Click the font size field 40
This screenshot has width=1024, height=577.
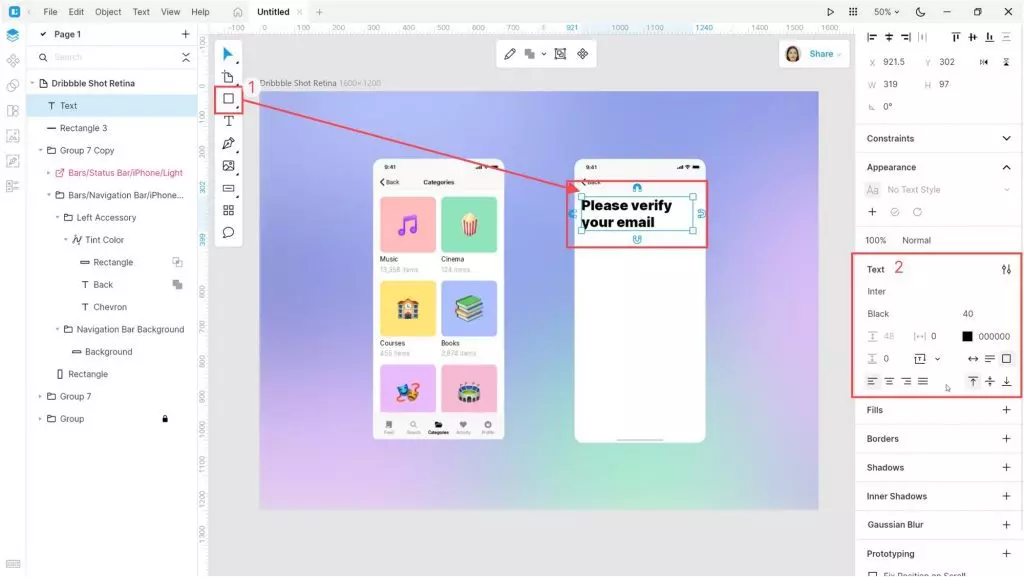point(968,314)
